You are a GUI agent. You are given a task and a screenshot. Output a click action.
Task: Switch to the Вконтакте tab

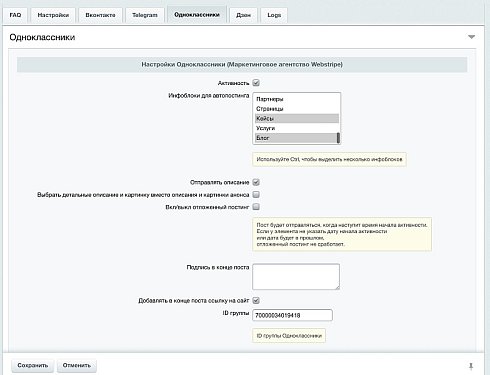point(100,15)
